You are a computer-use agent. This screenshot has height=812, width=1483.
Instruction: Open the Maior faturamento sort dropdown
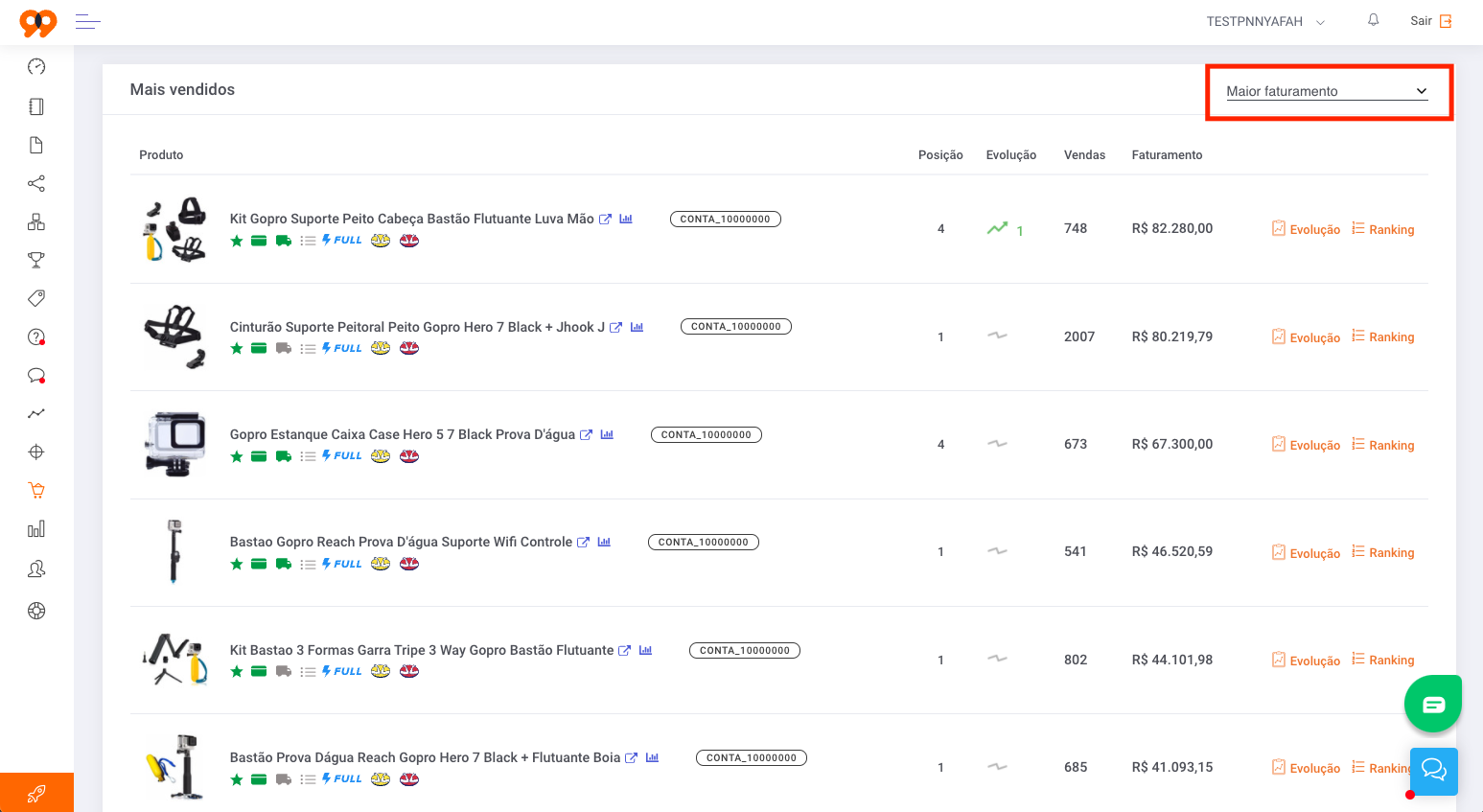[x=1328, y=91]
